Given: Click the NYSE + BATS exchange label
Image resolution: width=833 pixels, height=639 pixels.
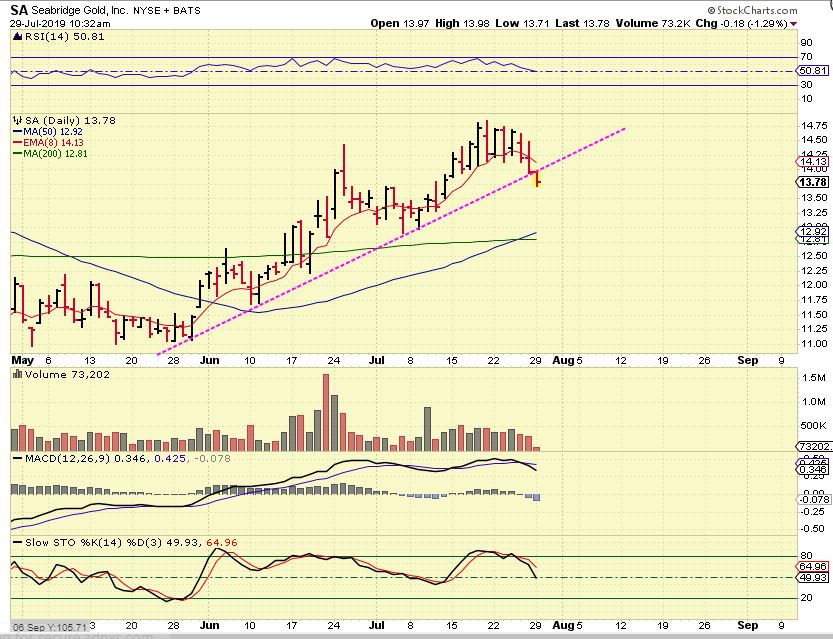Looking at the screenshot, I should tap(166, 10).
